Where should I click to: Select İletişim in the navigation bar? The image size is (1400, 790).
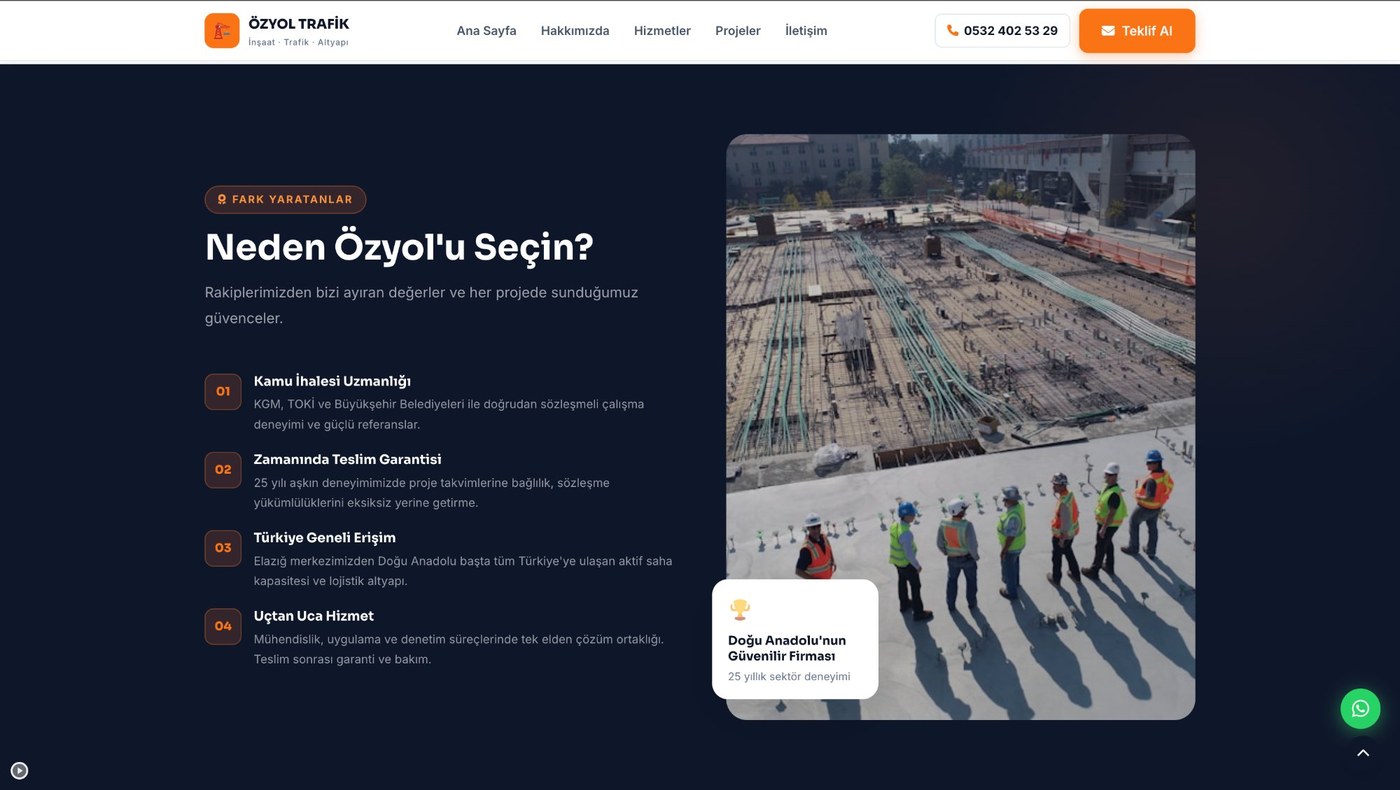806,31
